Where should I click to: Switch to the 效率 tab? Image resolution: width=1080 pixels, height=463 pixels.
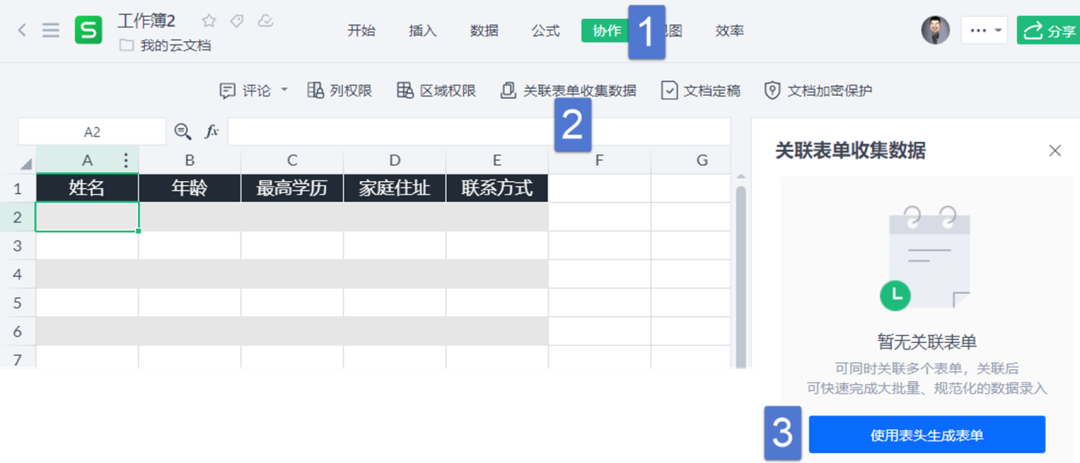click(729, 30)
